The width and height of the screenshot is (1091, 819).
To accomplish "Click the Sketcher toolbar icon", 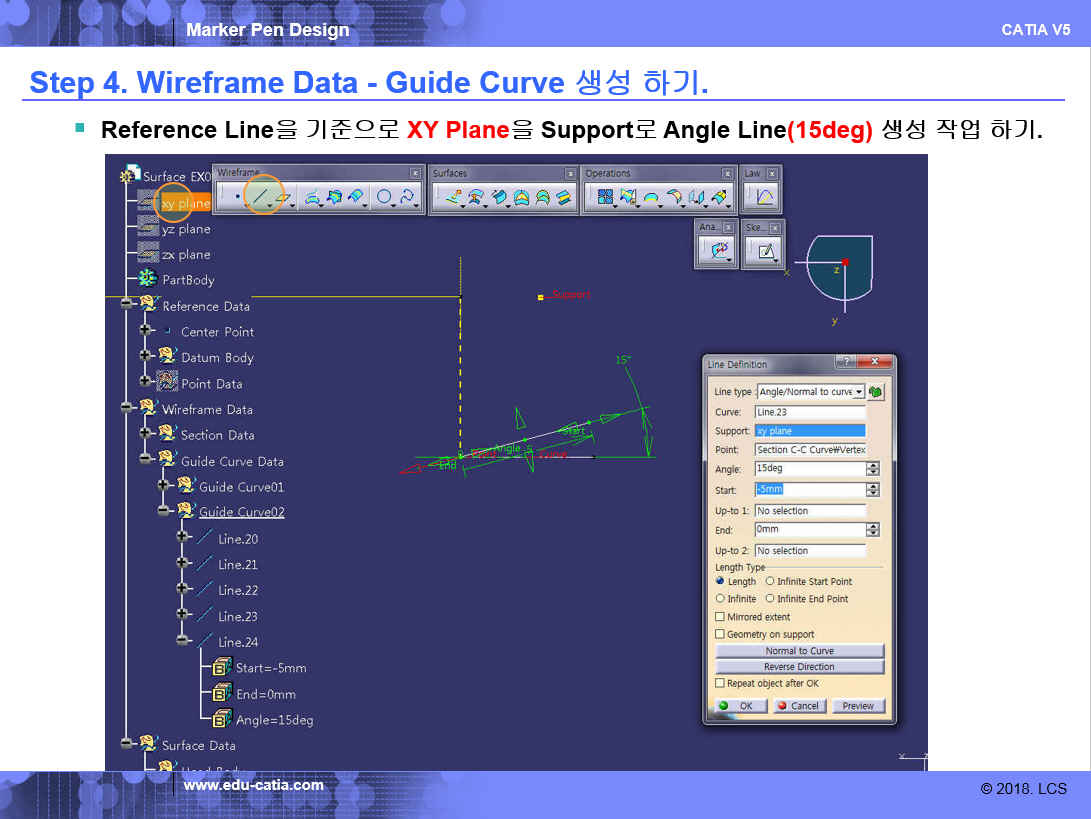I will pos(765,253).
